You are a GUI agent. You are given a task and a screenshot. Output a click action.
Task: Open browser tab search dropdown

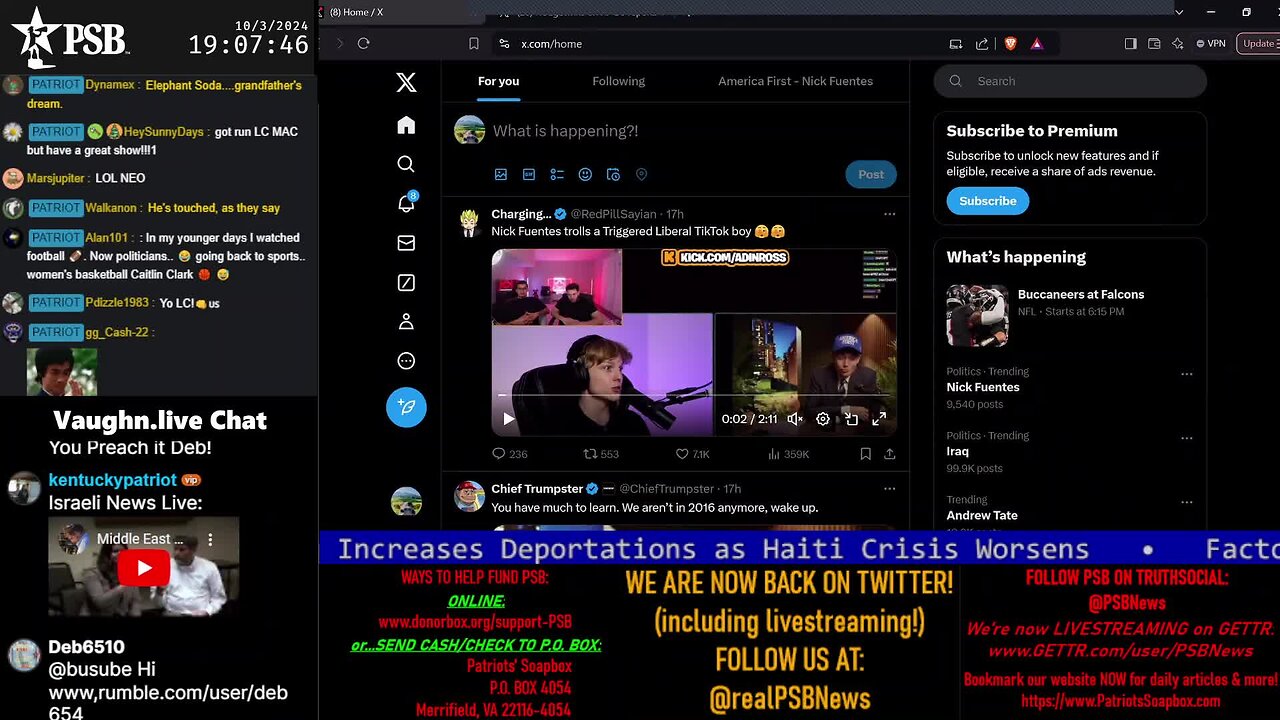(x=1179, y=12)
